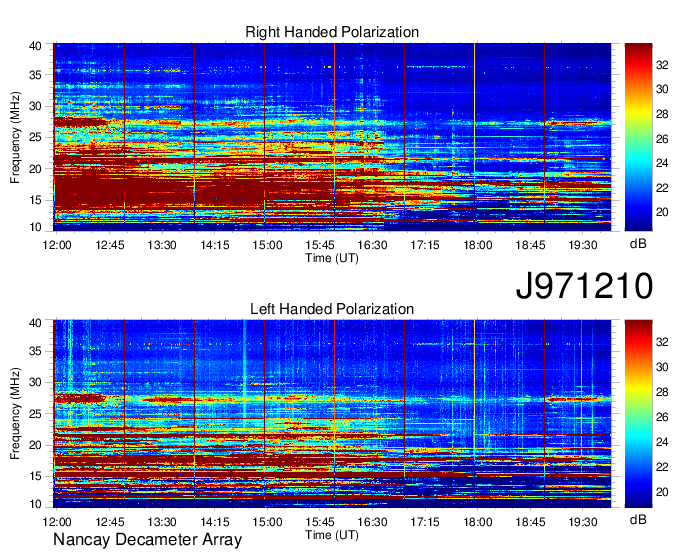Click the 15:00 time tick of lower plot
The height and width of the screenshot is (552, 680).
pyautogui.click(x=268, y=522)
